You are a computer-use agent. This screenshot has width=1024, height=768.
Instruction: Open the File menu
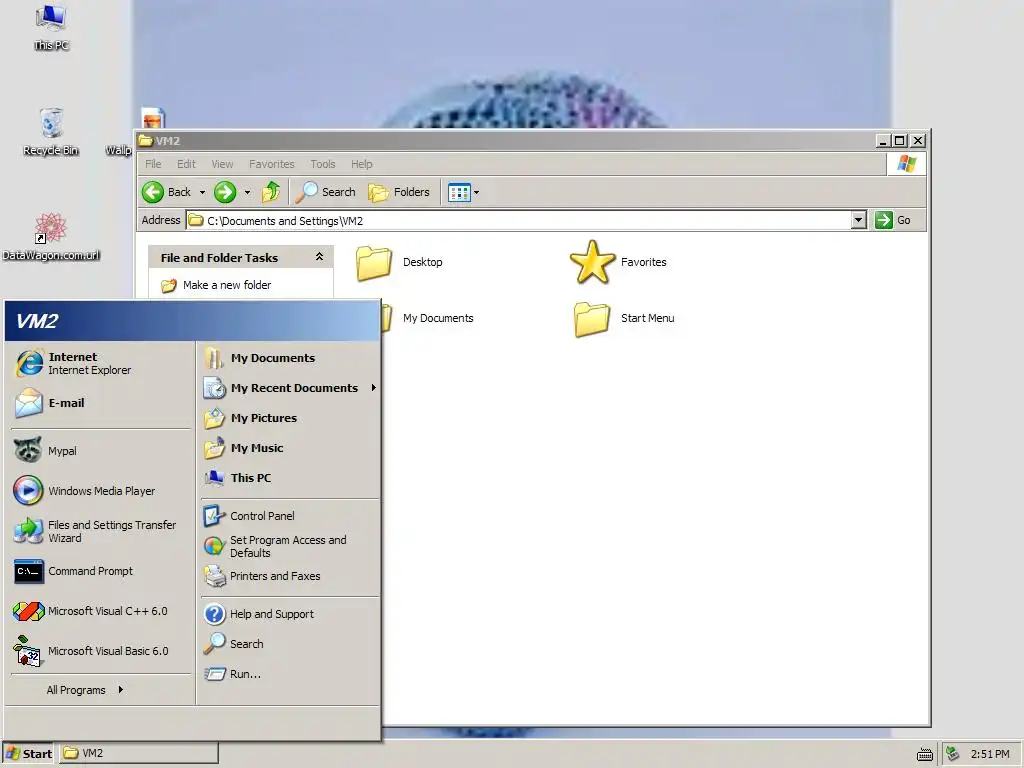click(153, 164)
